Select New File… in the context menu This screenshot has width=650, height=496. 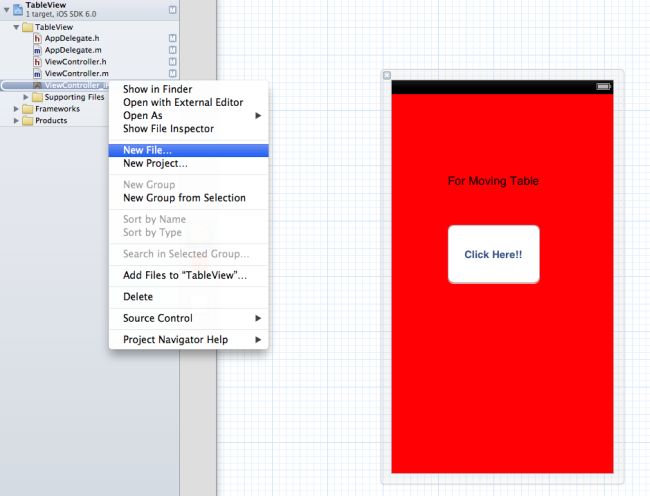click(x=189, y=150)
